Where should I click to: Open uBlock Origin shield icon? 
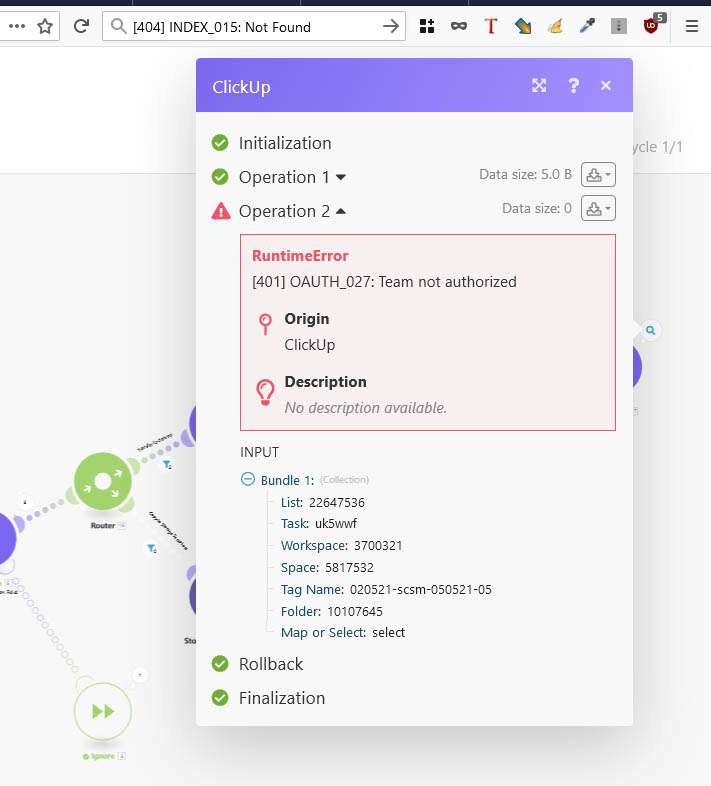pyautogui.click(x=651, y=25)
